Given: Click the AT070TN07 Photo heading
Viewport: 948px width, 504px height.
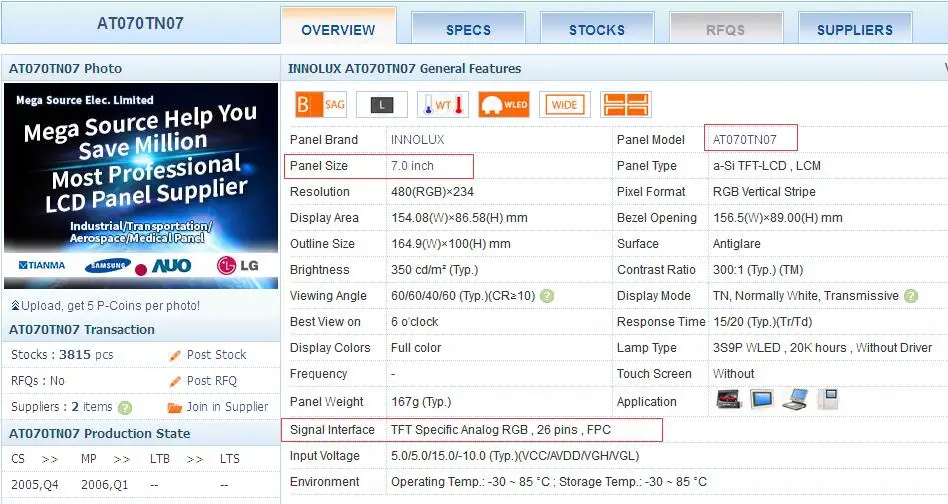Looking at the screenshot, I should click(x=65, y=68).
